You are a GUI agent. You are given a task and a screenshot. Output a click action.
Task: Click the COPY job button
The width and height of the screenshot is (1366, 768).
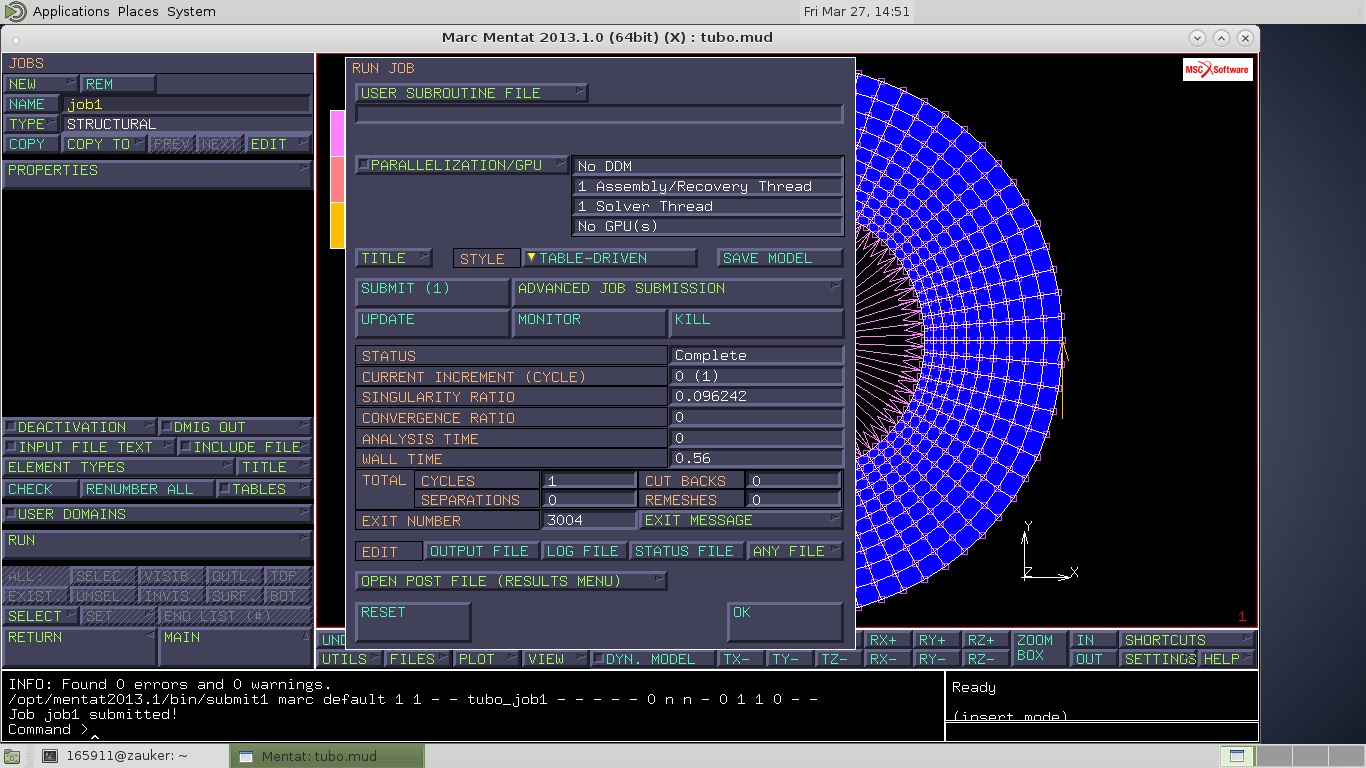(x=32, y=144)
